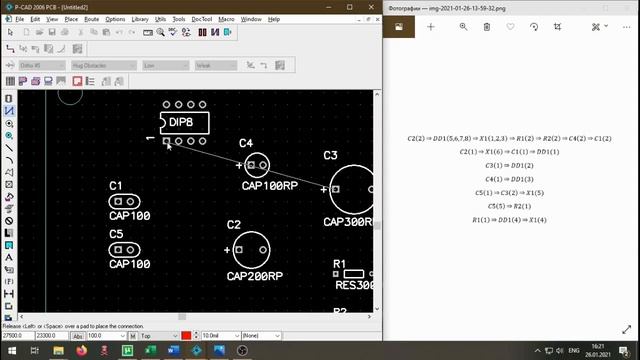Open Firefox from the taskbar

[81, 351]
